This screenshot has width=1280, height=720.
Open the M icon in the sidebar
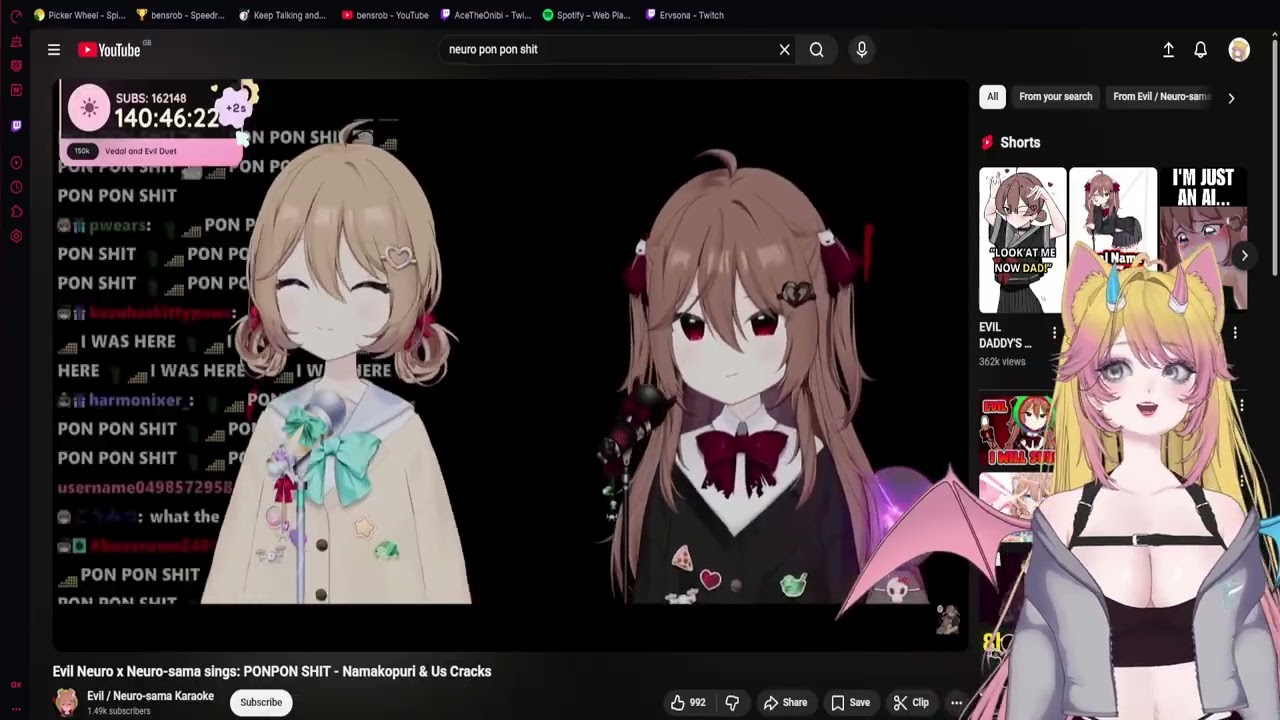16,90
